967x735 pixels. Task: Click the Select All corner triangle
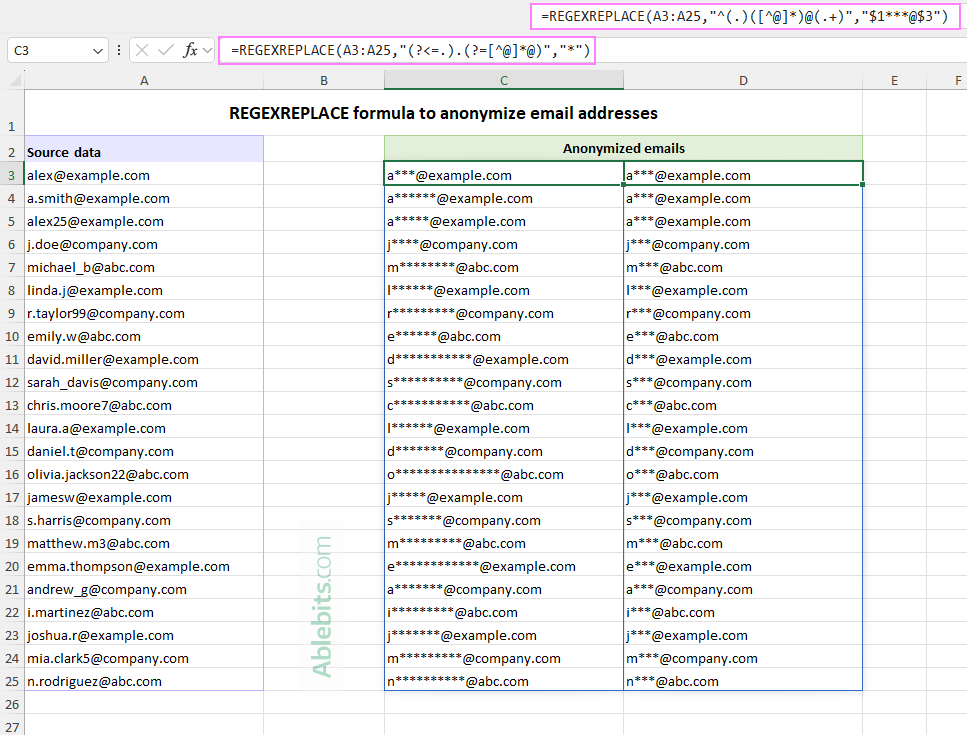click(x=15, y=80)
